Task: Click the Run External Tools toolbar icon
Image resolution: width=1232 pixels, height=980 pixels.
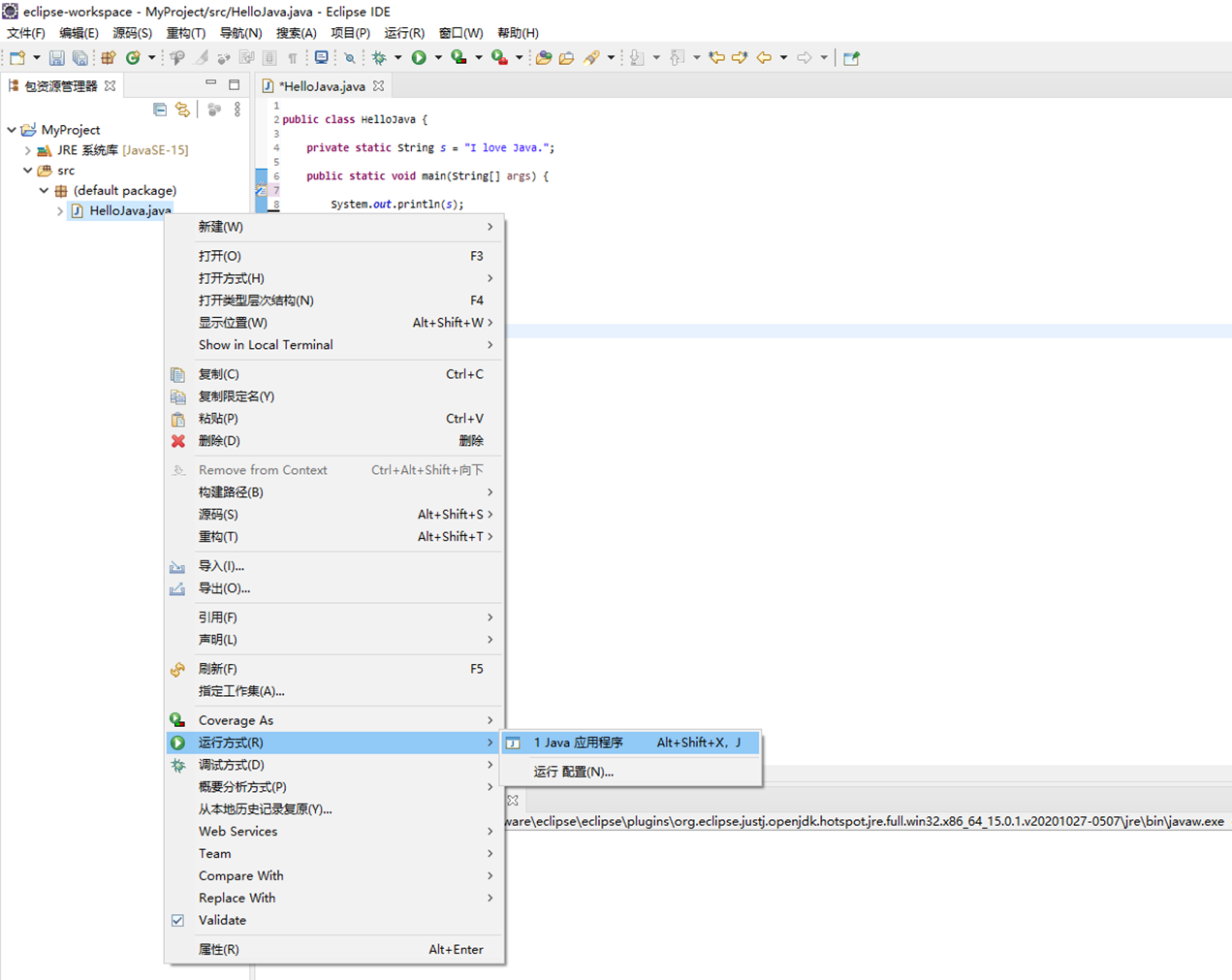Action: pos(499,58)
